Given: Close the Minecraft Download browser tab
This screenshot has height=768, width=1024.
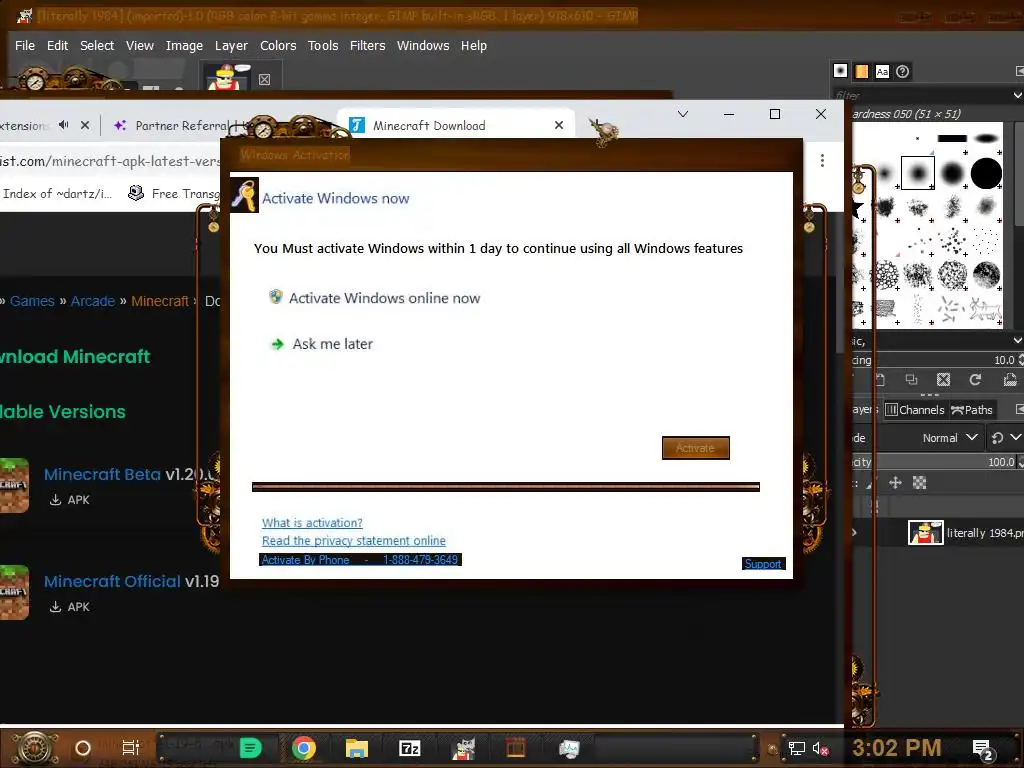Looking at the screenshot, I should pyautogui.click(x=559, y=125).
